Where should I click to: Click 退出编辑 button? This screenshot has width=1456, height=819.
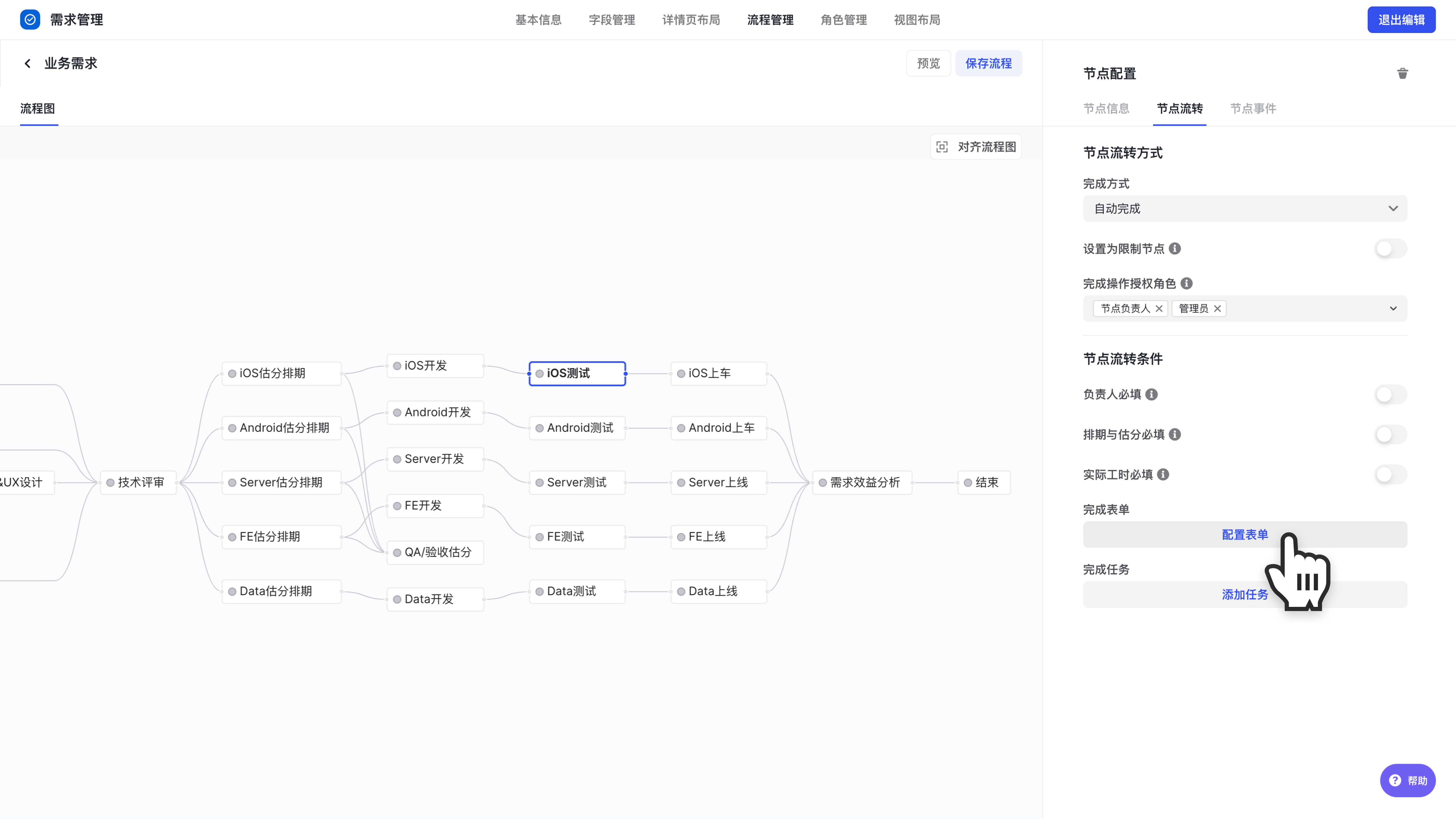1401,20
